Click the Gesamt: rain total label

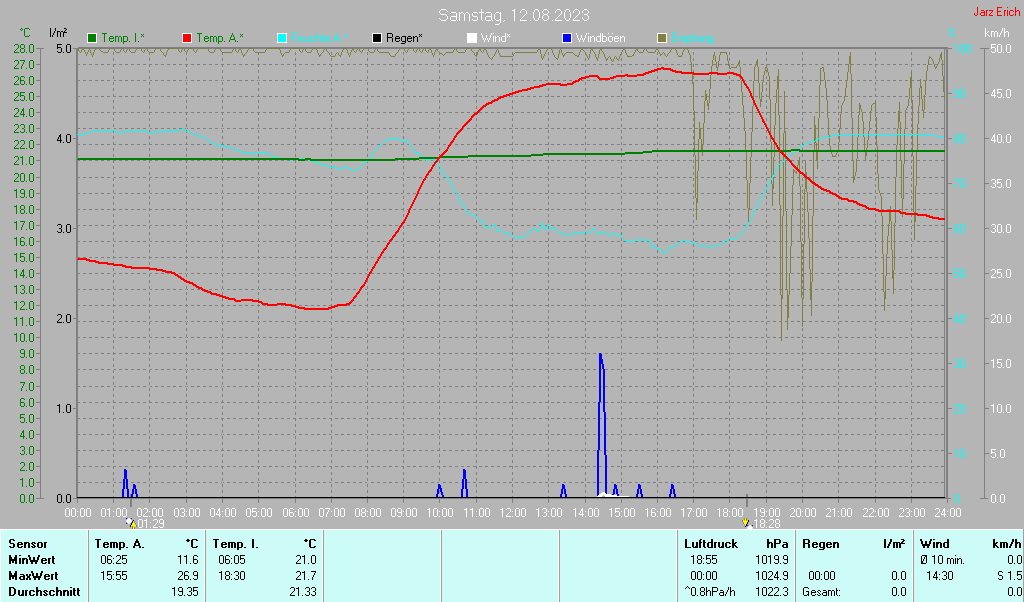point(822,592)
